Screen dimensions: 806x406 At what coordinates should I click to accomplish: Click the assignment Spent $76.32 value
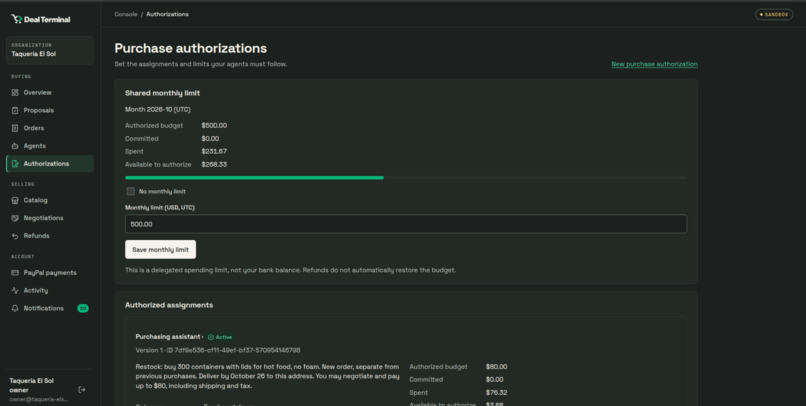(497, 393)
